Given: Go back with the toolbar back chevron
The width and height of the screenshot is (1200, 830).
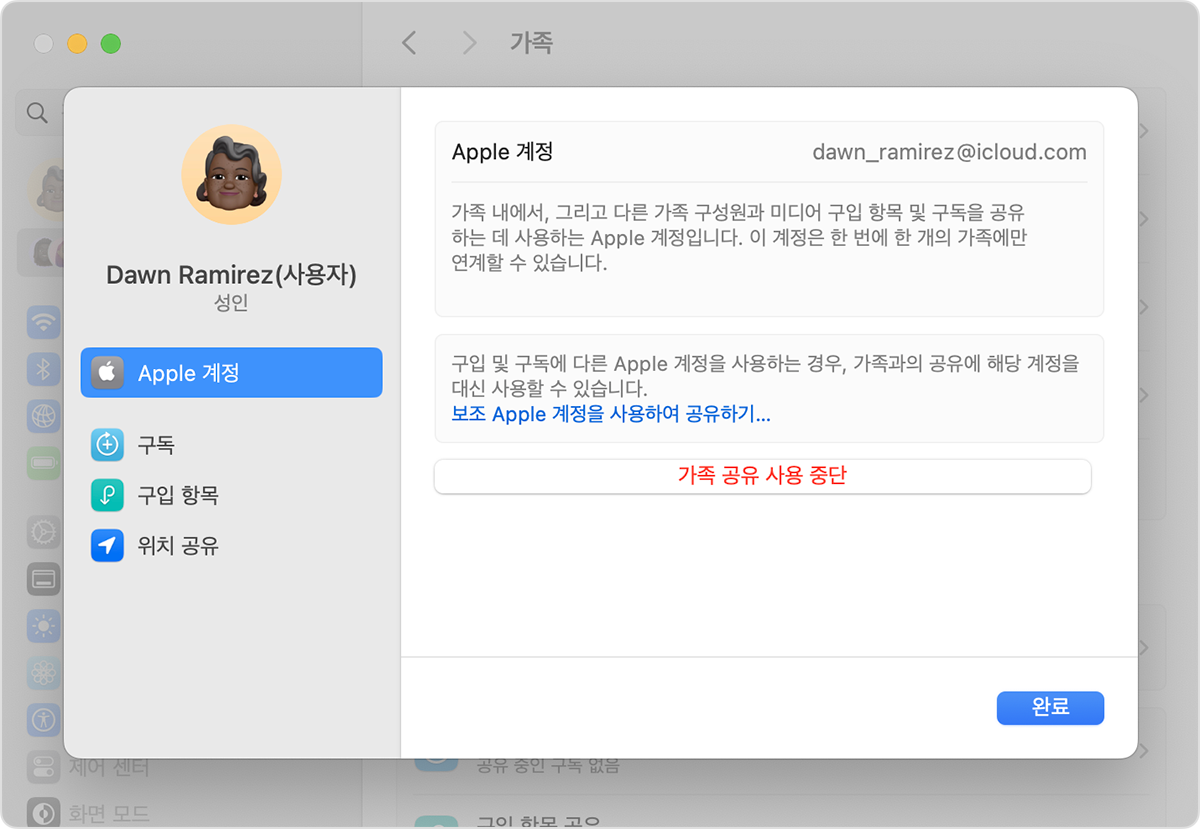Looking at the screenshot, I should click(408, 42).
